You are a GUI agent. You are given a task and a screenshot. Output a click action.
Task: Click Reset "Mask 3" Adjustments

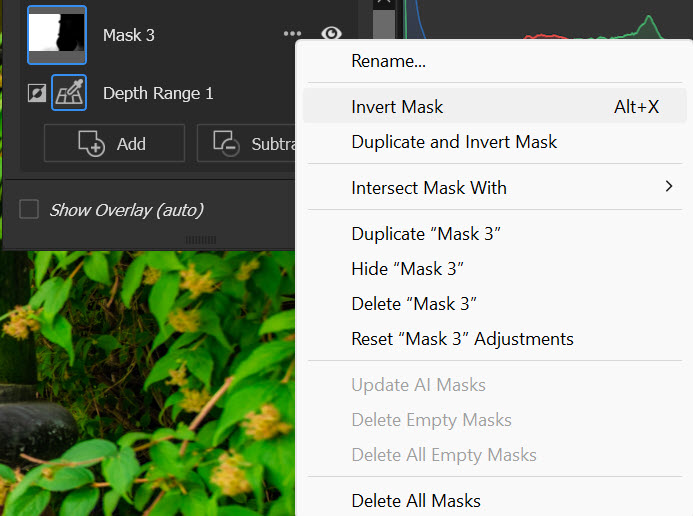[462, 339]
